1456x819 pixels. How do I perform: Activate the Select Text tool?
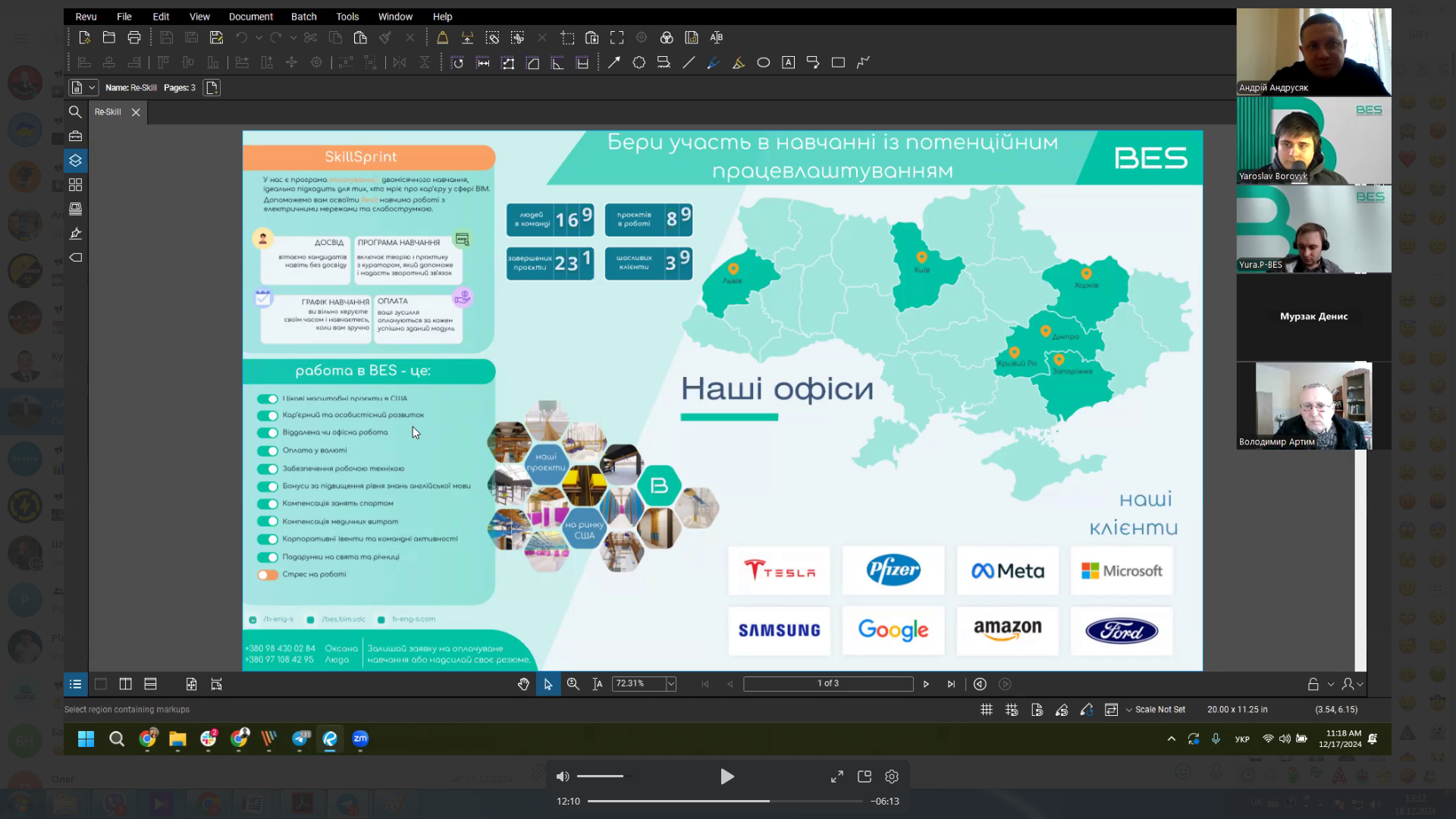pyautogui.click(x=598, y=684)
